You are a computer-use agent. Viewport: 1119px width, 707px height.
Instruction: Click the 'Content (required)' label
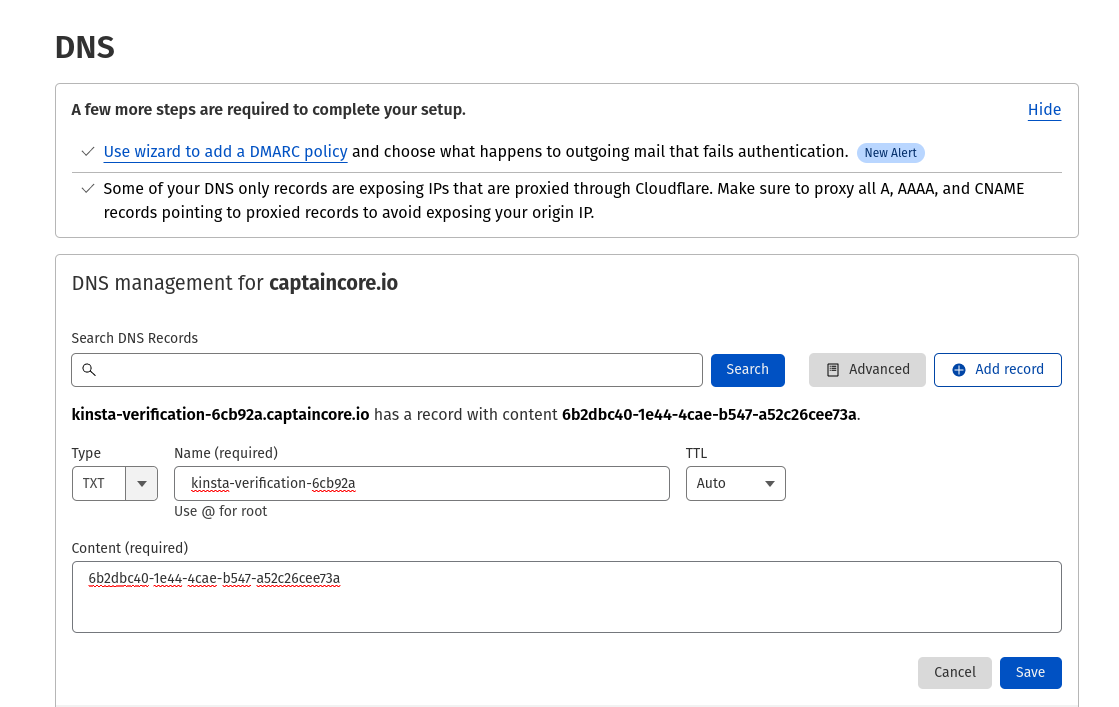(x=130, y=548)
